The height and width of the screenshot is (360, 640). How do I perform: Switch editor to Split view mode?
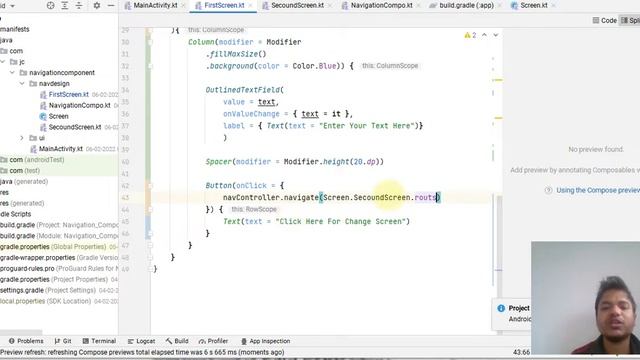pos(630,20)
